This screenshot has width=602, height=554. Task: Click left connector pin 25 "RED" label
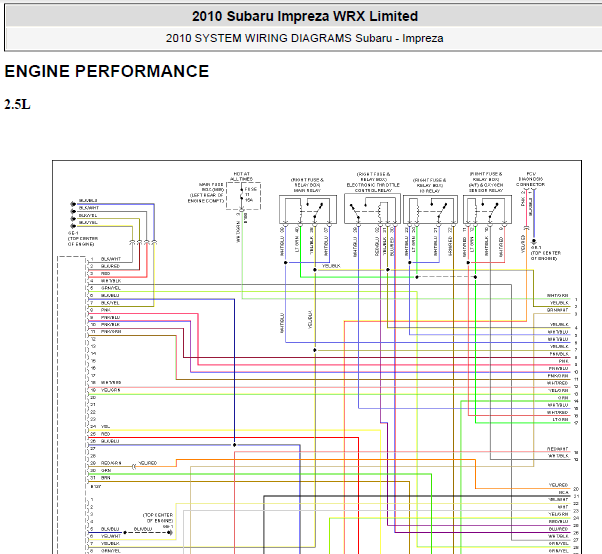(106, 434)
